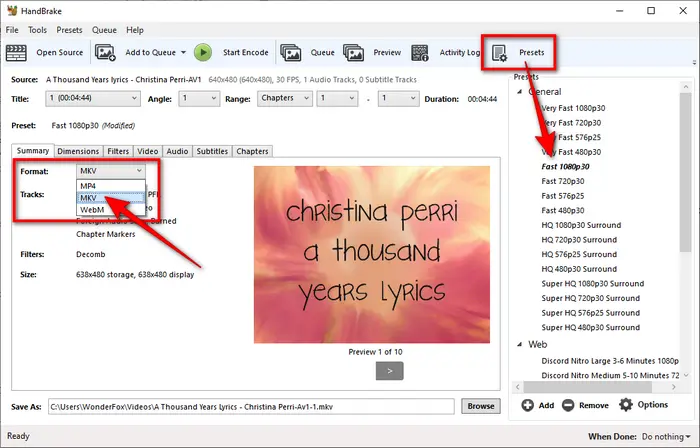The image size is (700, 448).
Task: Select the Fast 720p30 preset
Action: pyautogui.click(x=562, y=181)
